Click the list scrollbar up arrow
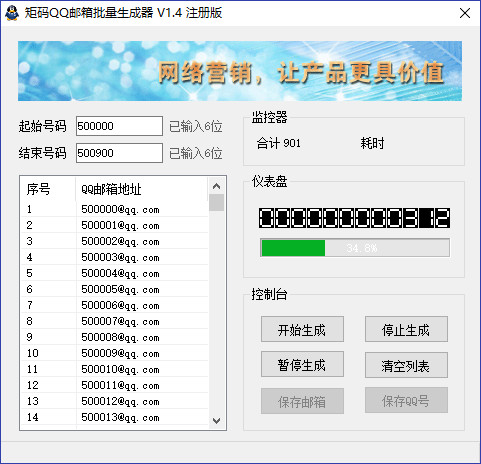 (216, 186)
